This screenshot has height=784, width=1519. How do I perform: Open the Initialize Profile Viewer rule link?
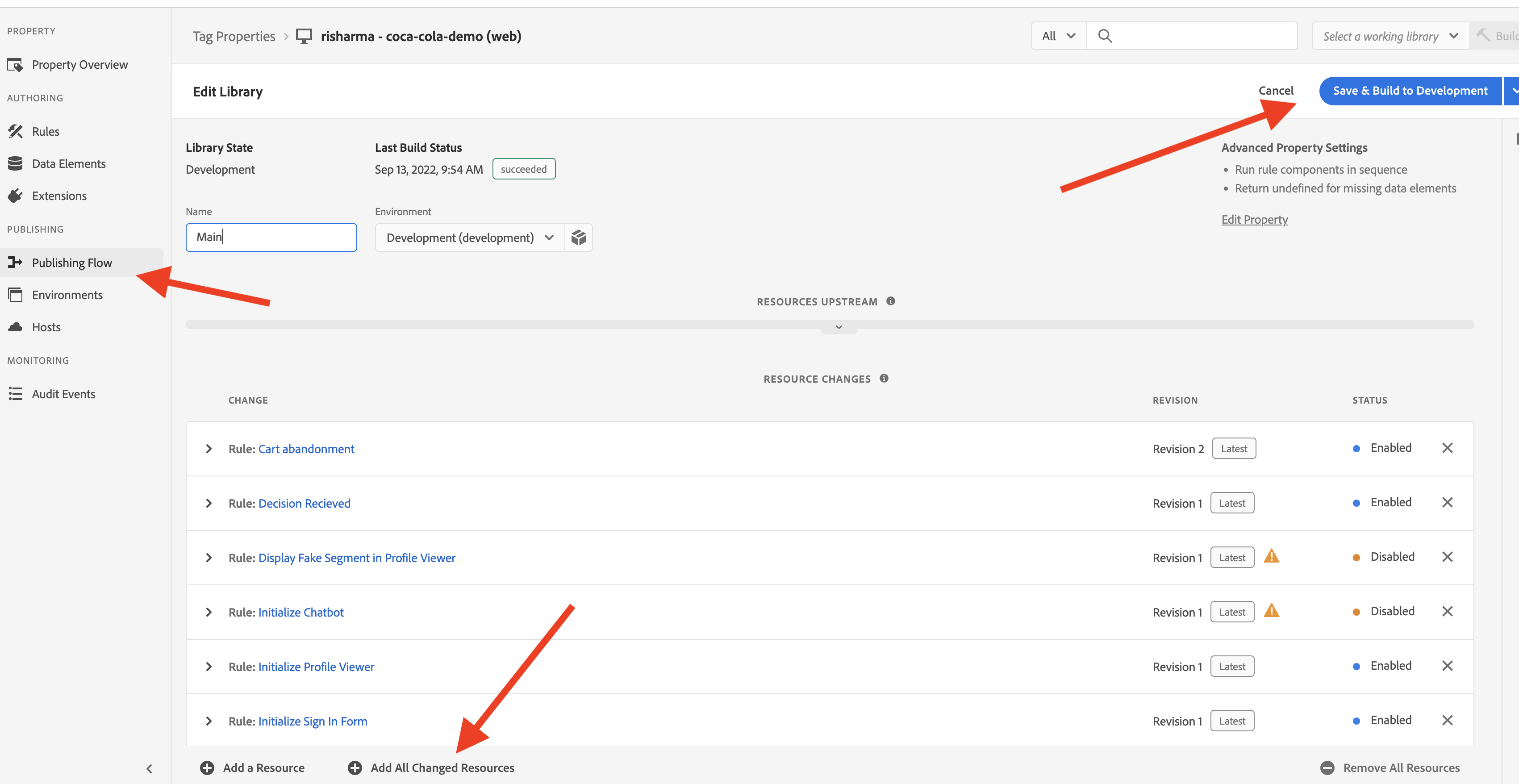pos(316,667)
